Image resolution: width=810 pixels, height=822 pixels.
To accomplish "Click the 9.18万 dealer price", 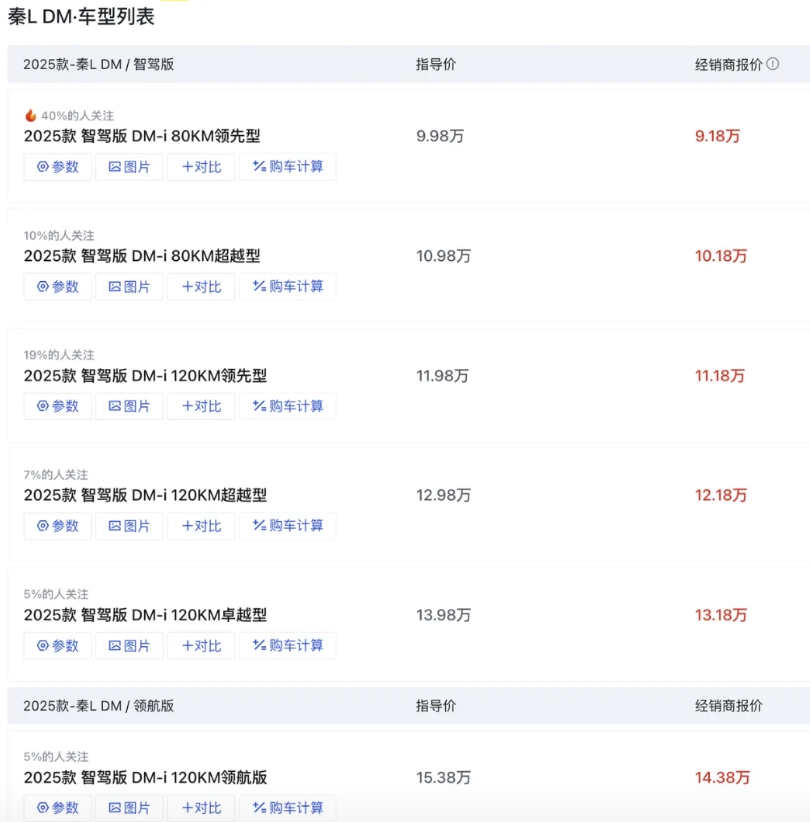I will [x=717, y=136].
